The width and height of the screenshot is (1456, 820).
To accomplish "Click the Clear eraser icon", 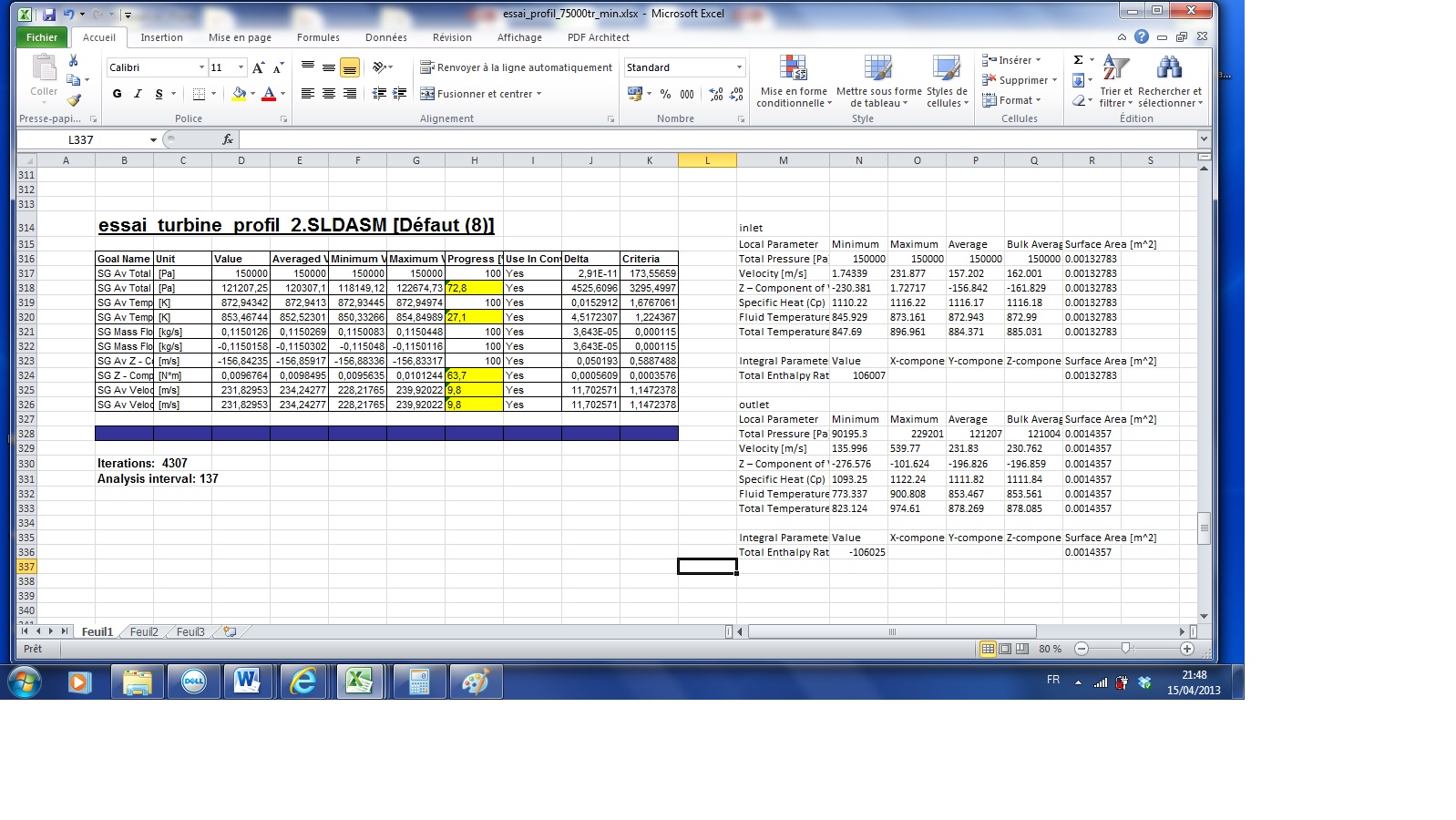I will coord(1078,100).
